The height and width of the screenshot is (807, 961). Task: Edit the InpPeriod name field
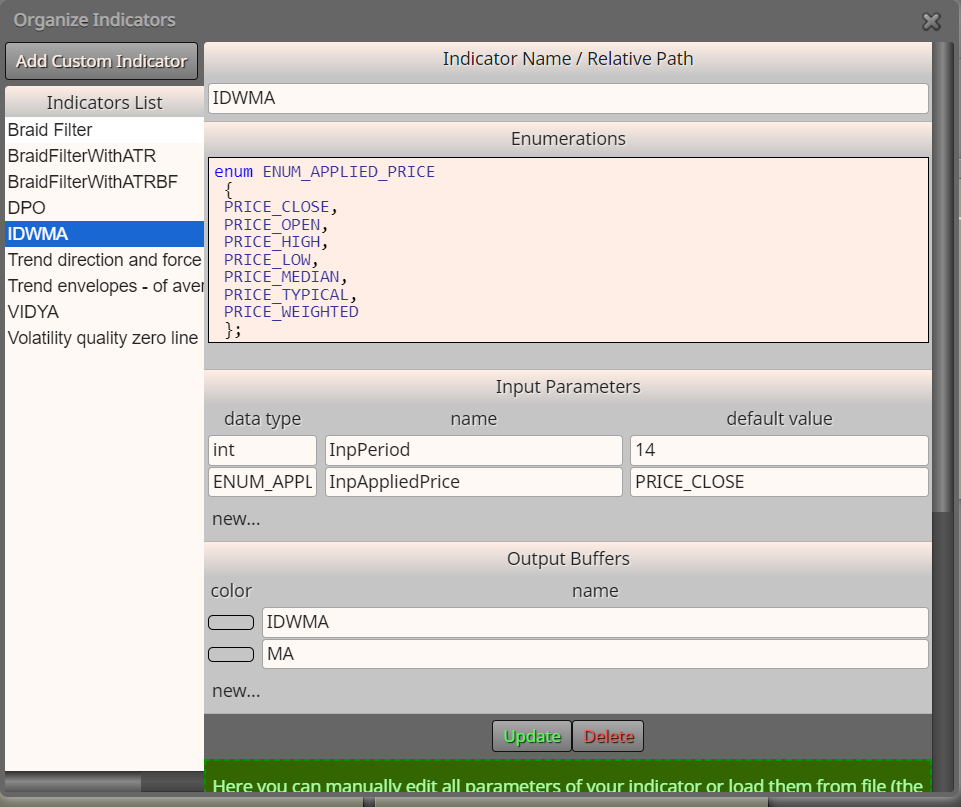tap(474, 450)
